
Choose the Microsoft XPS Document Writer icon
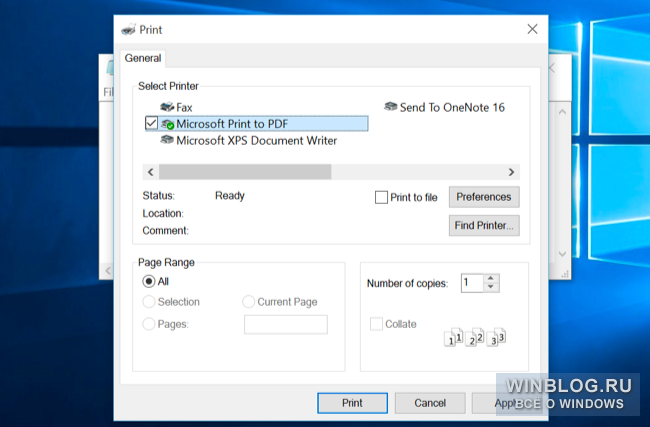pos(167,140)
